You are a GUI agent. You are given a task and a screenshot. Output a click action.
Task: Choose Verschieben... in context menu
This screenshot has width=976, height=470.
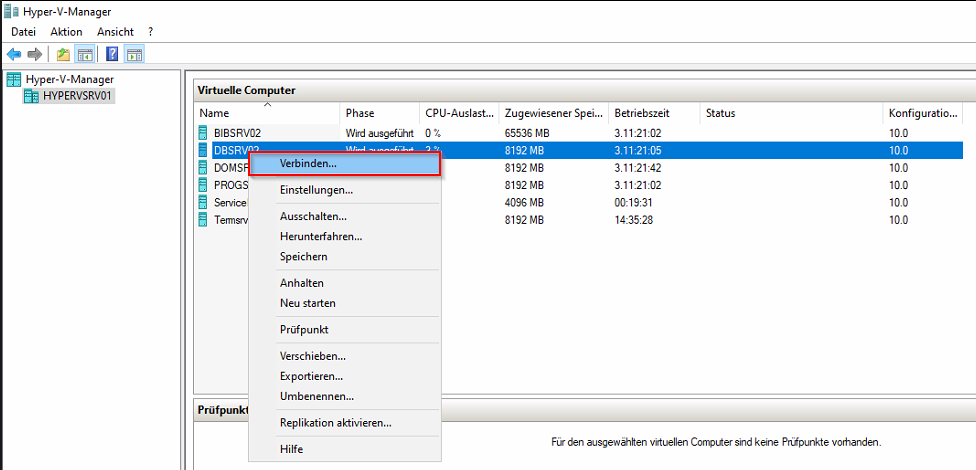[x=344, y=357]
